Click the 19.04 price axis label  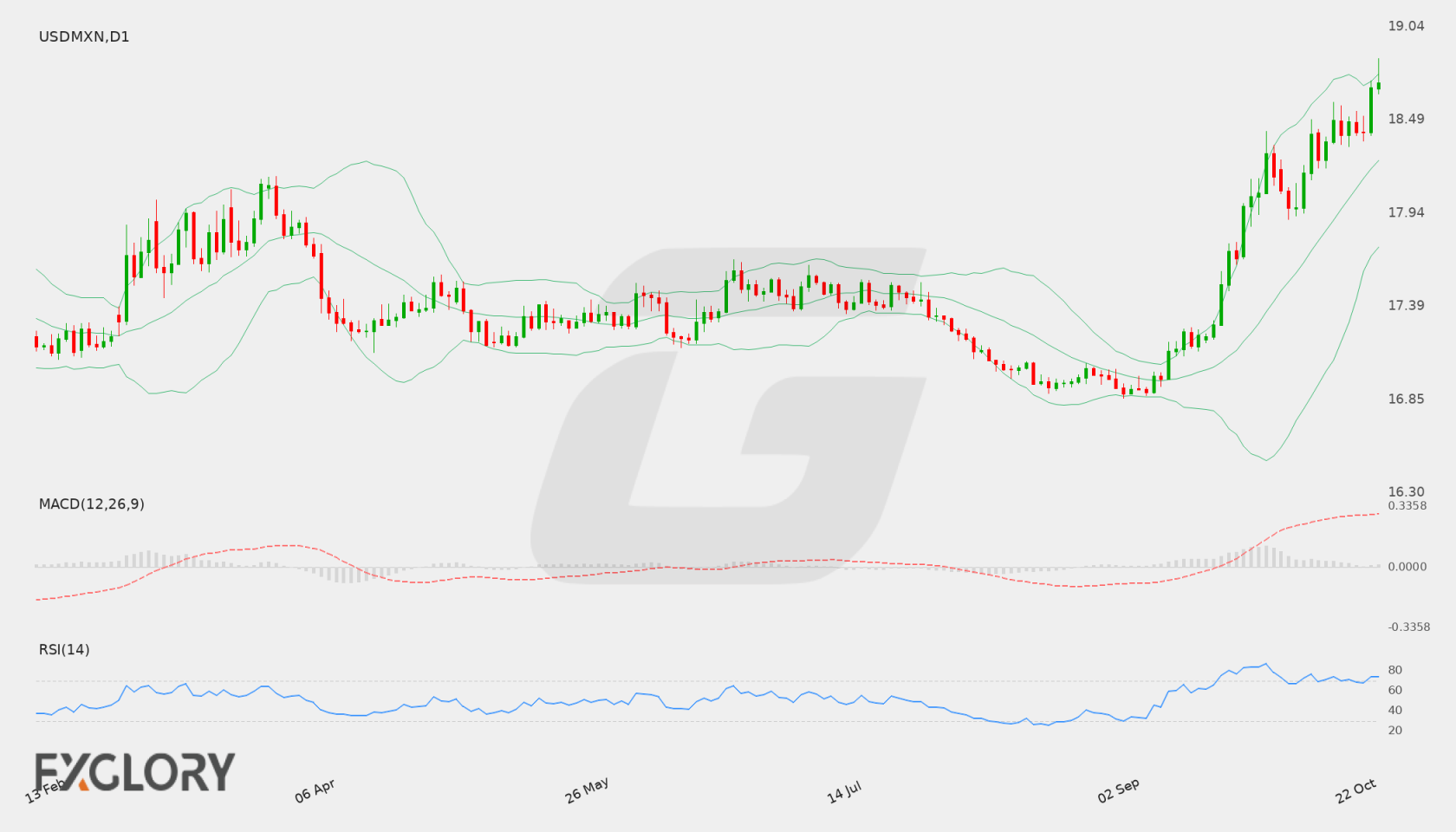click(x=1406, y=26)
